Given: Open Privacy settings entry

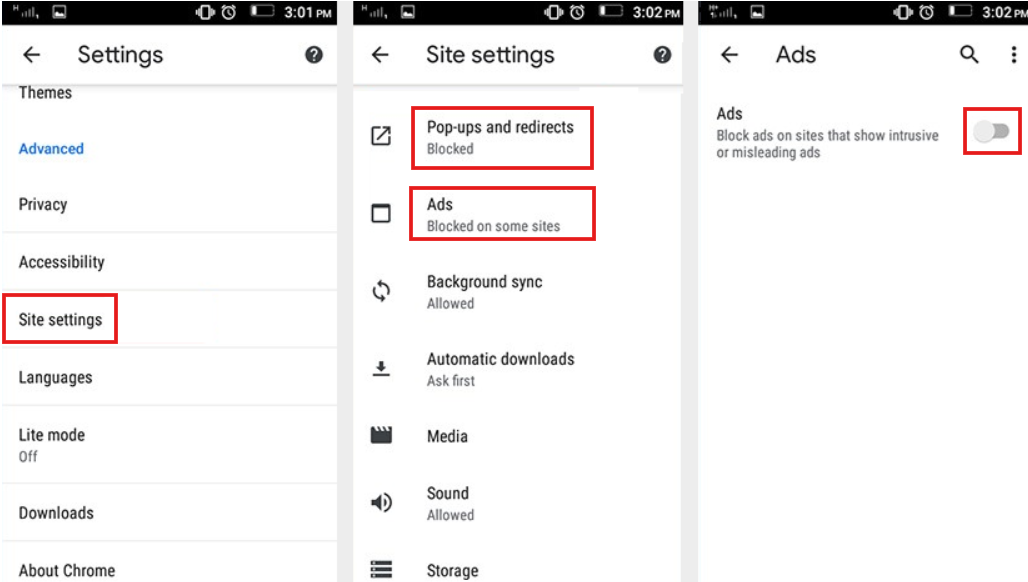Looking at the screenshot, I should point(43,204).
